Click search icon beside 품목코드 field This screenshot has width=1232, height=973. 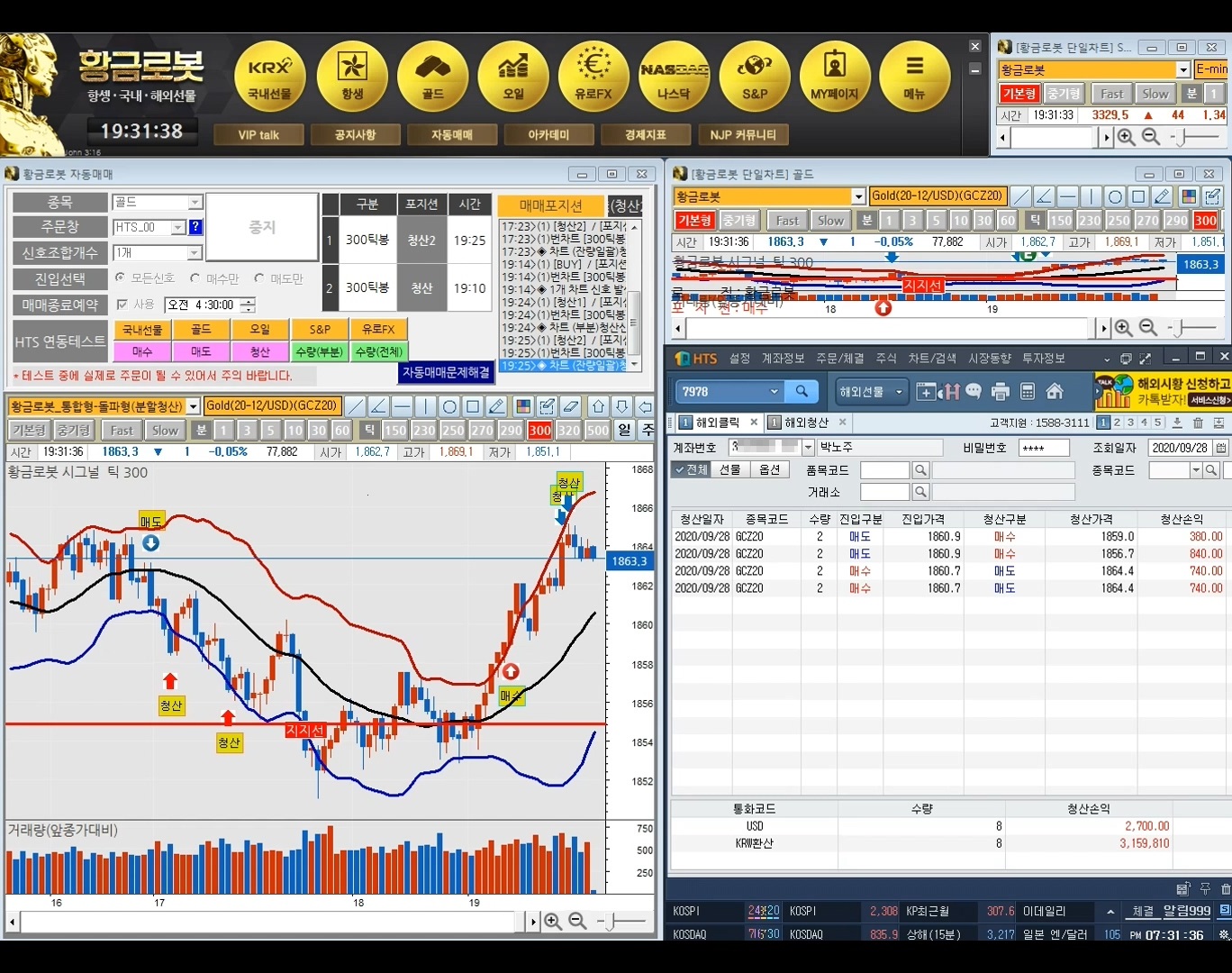[x=920, y=470]
